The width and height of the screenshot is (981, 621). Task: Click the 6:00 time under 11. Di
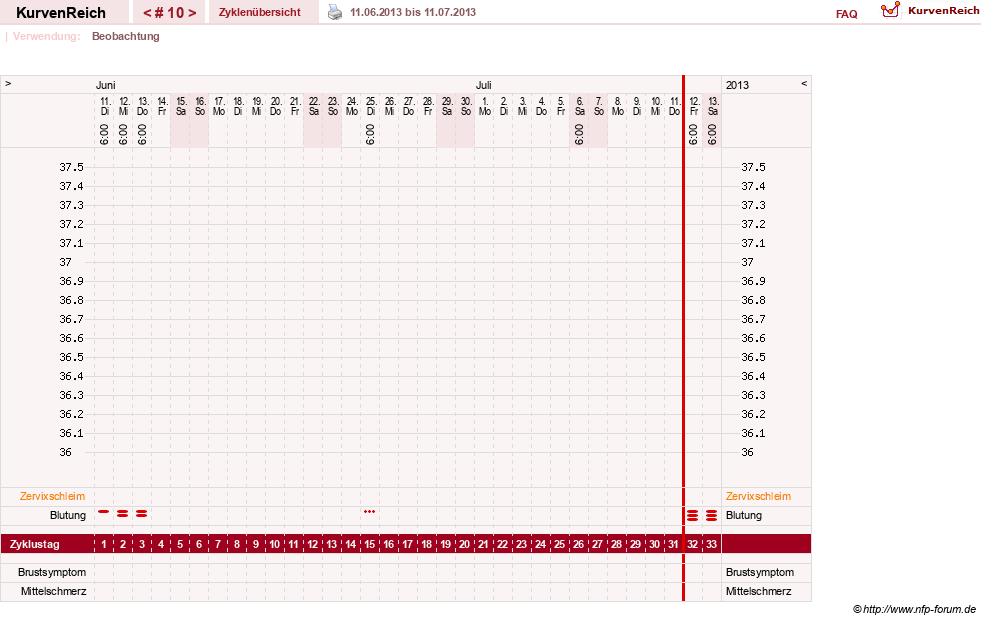coord(104,134)
